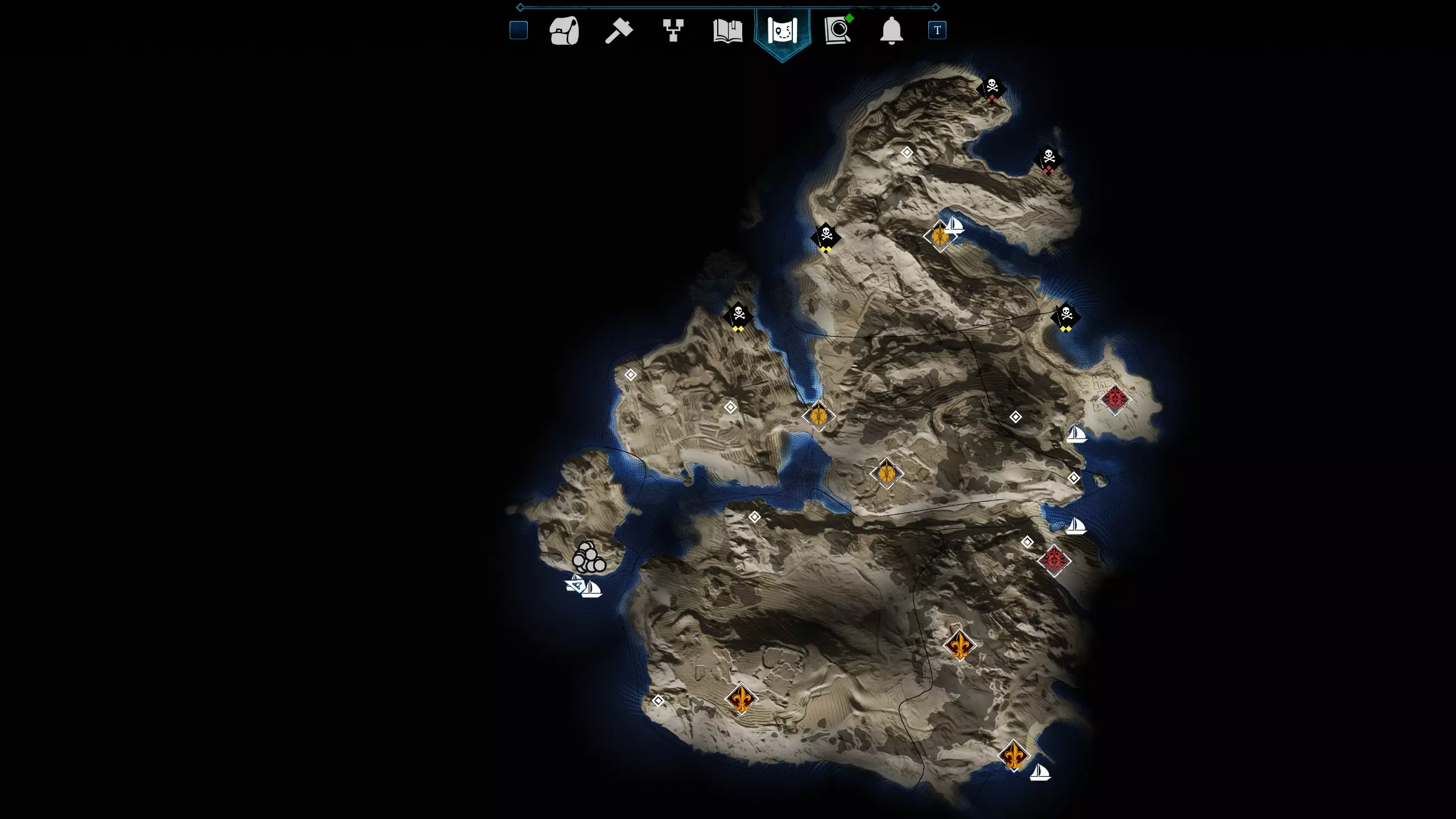Screen dimensions: 1456x819
Task: Click orange shield marker overlapped by sailboat
Action: point(938,236)
